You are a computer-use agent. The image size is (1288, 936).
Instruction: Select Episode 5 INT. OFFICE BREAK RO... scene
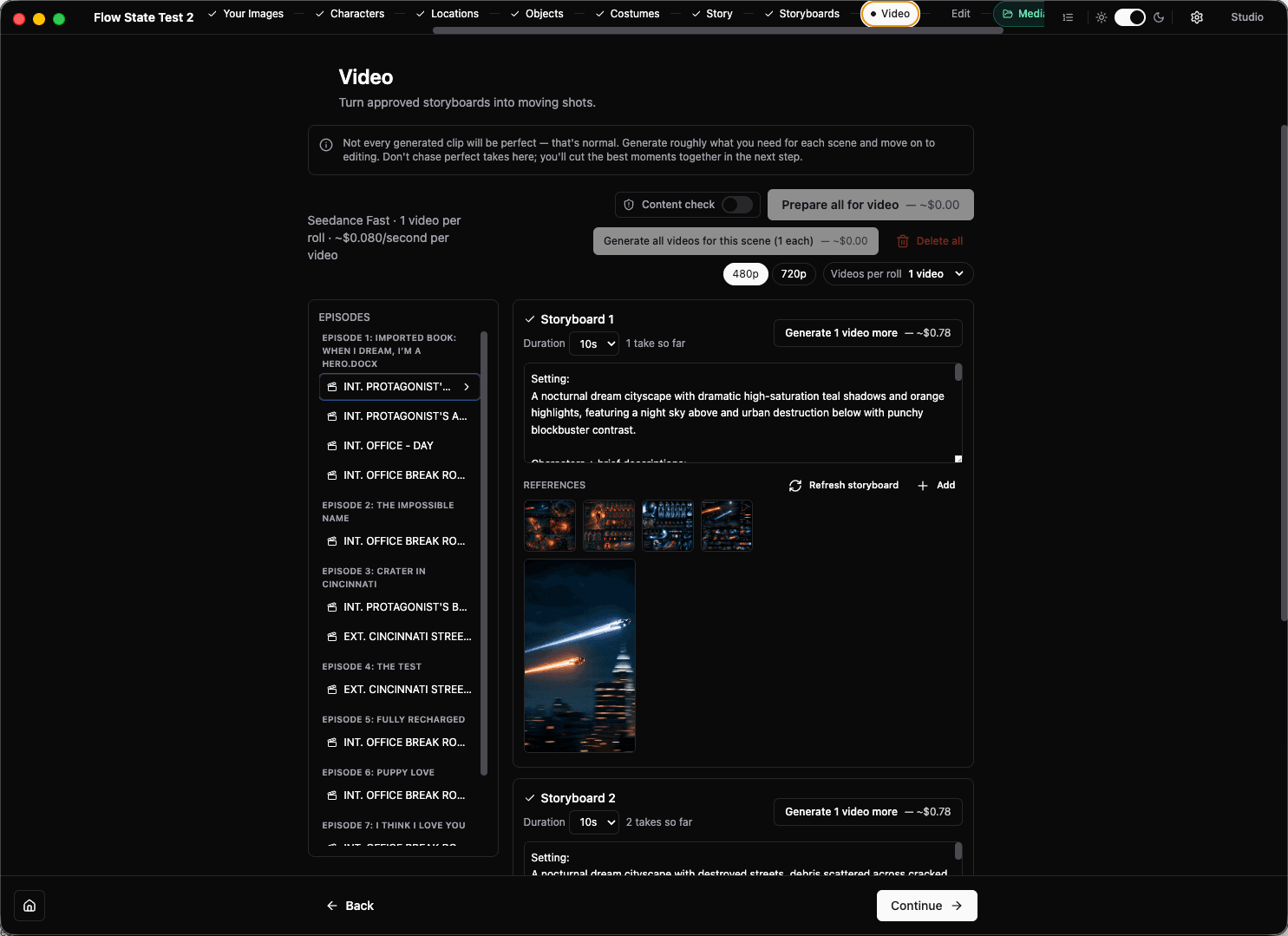[x=399, y=743]
